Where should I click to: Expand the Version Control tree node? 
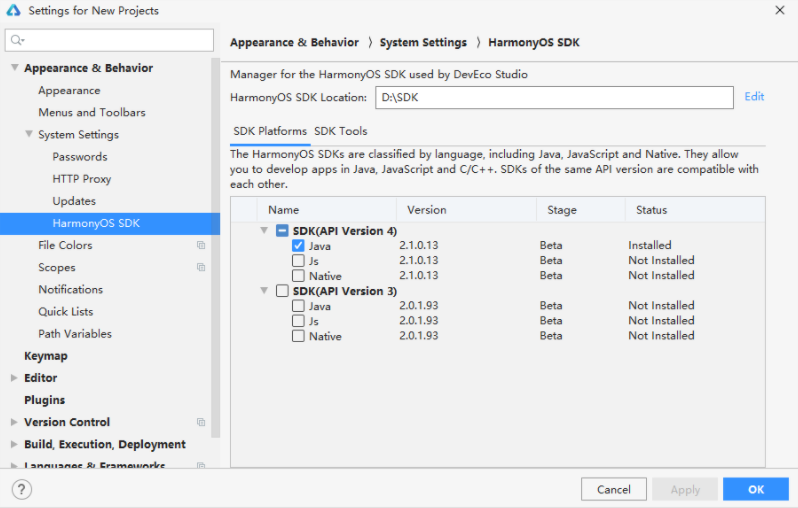pos(14,422)
